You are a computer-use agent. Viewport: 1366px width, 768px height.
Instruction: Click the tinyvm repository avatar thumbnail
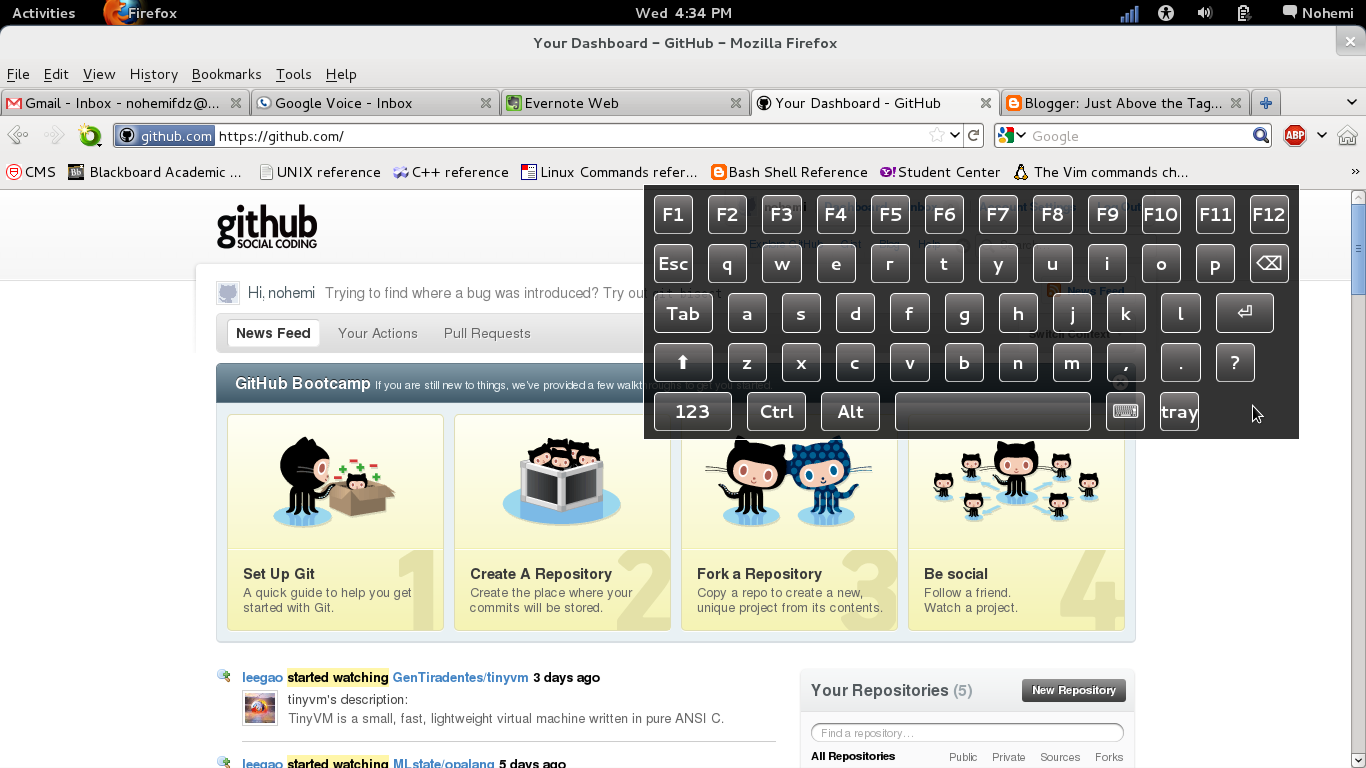260,708
